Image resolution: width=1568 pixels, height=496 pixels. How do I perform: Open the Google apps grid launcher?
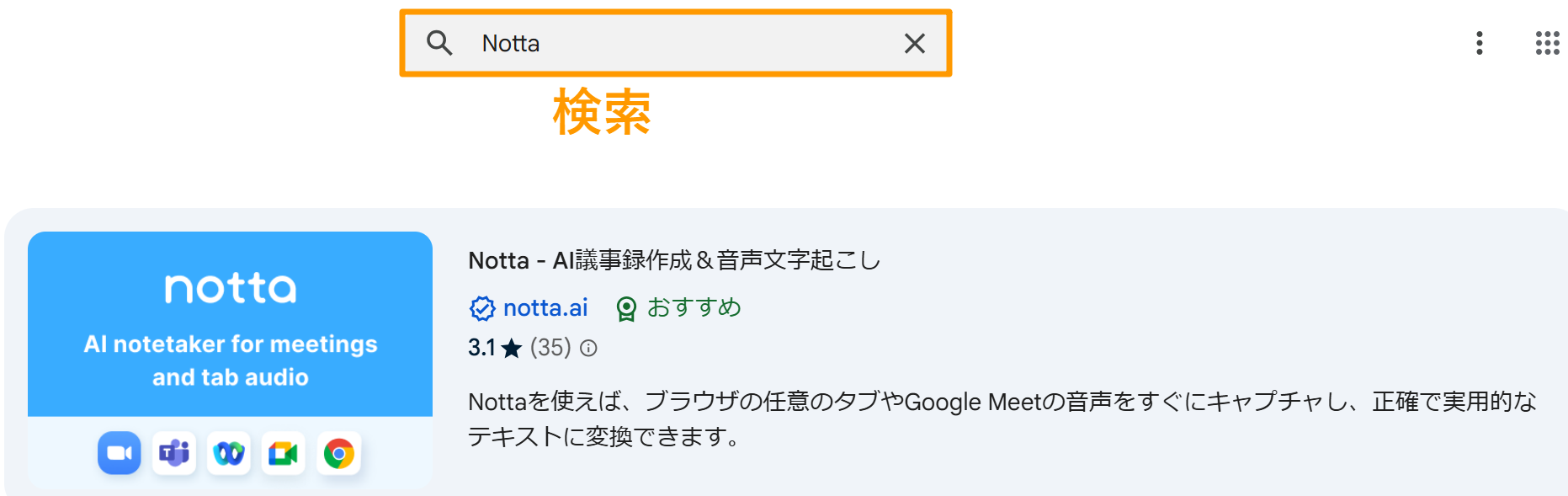(1547, 43)
